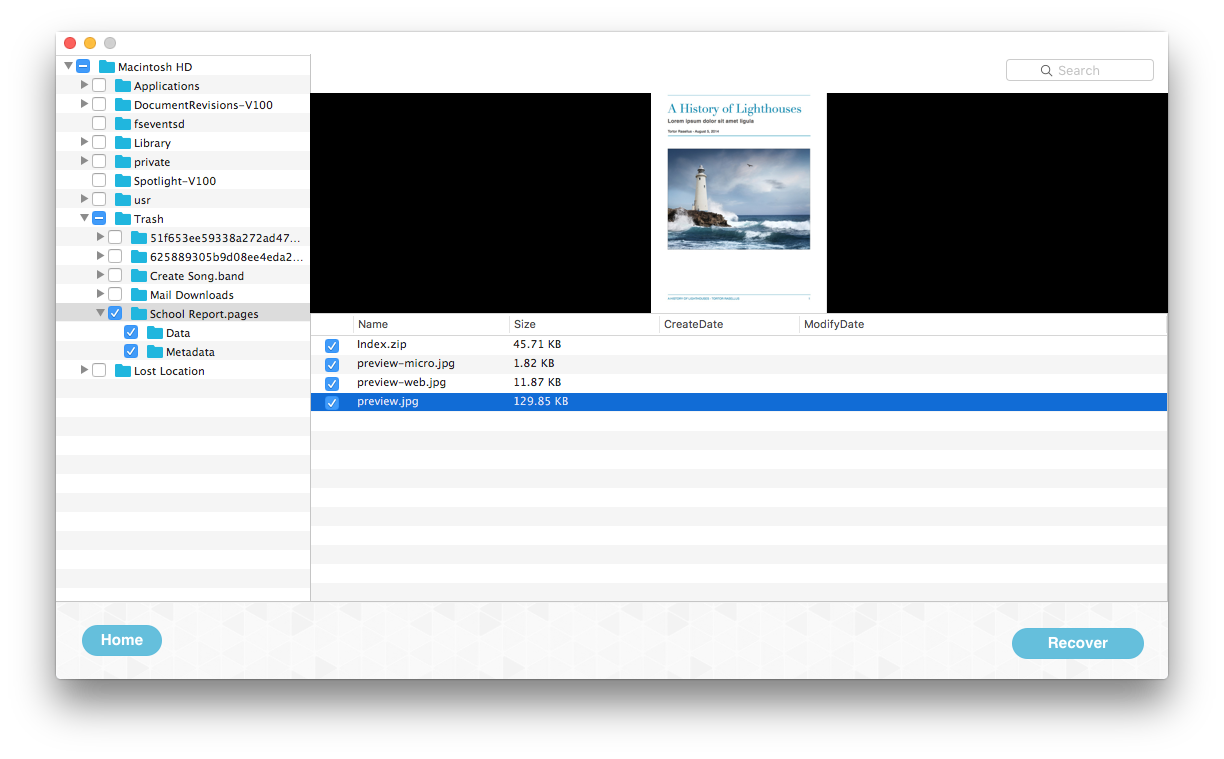The width and height of the screenshot is (1224, 759).
Task: Click the Applications folder icon
Action: (123, 86)
